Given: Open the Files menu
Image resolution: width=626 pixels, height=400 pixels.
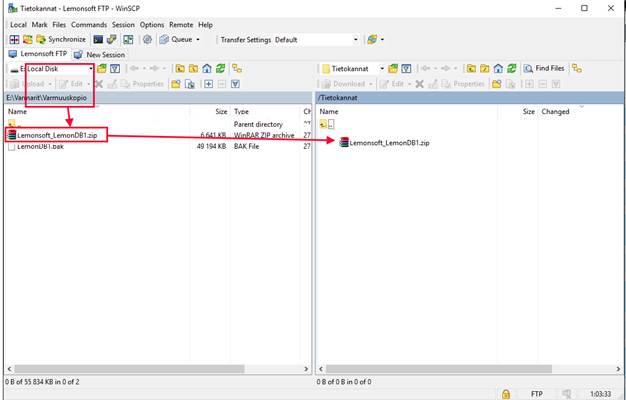Looking at the screenshot, I should [x=59, y=25].
